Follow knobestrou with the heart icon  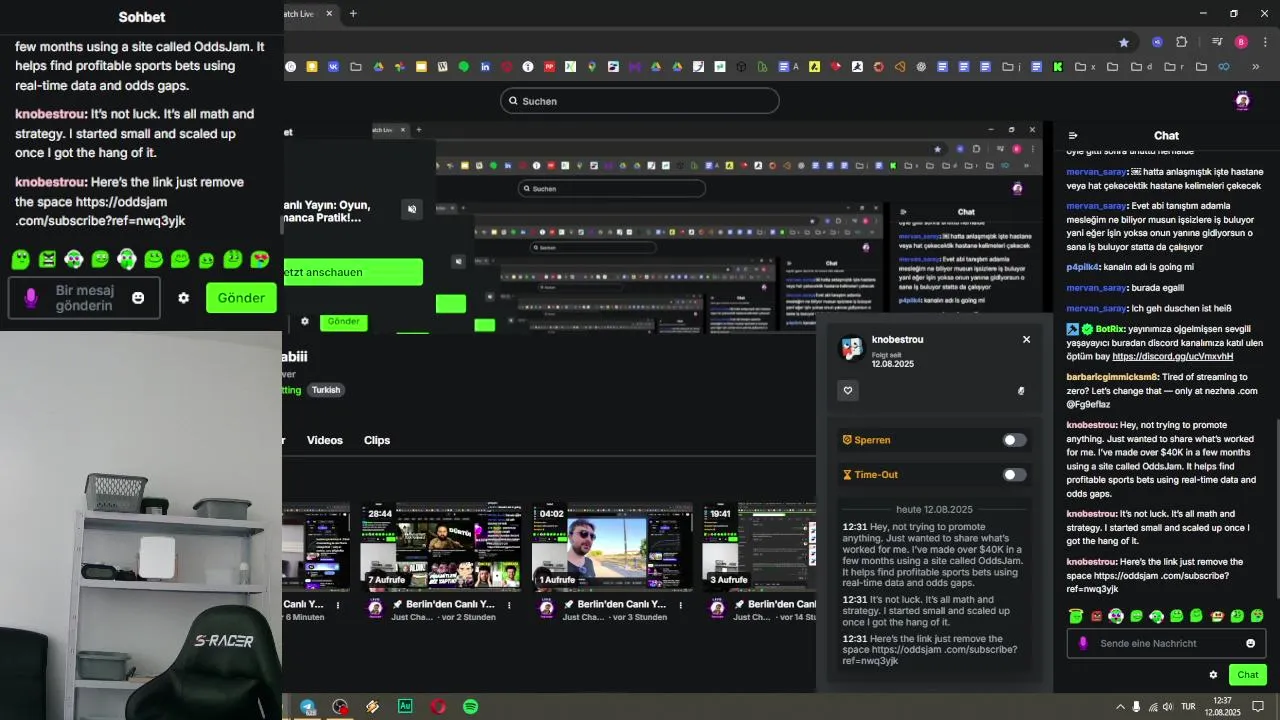click(x=848, y=391)
